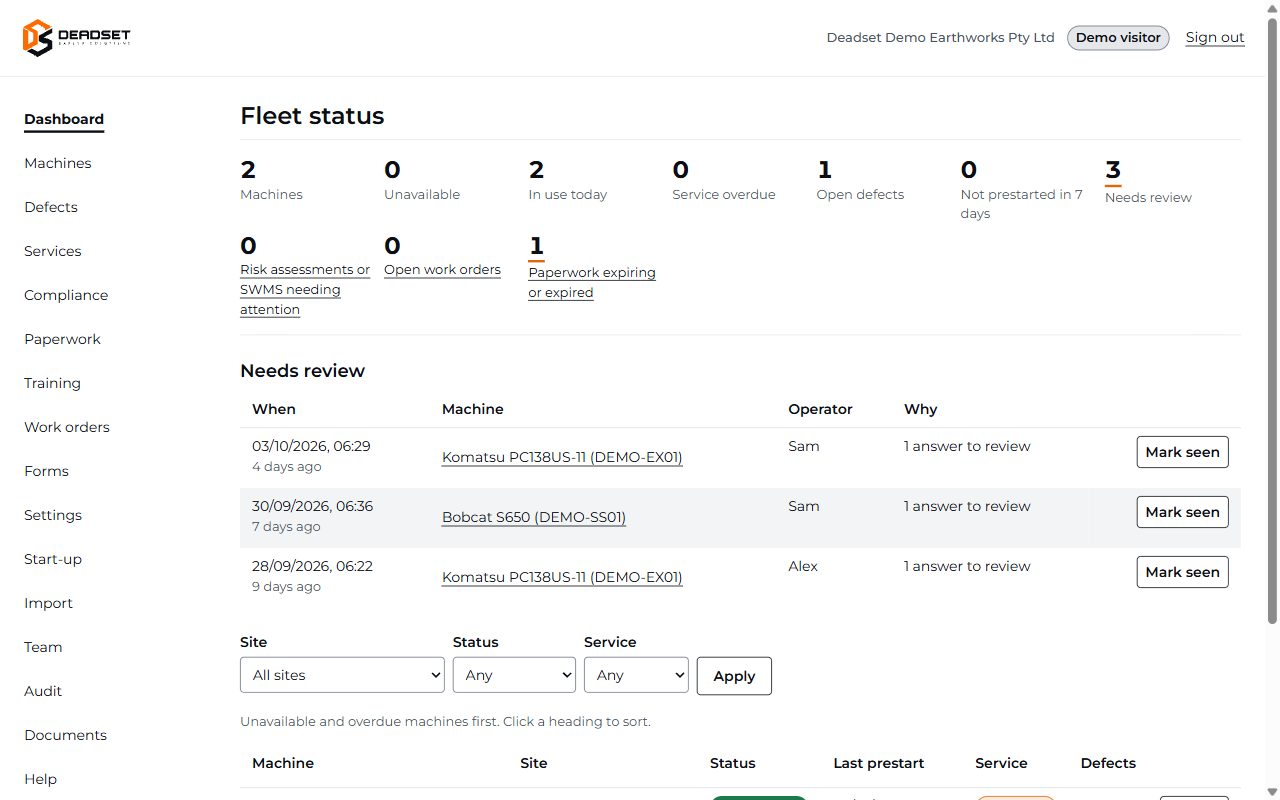Sort fleet table by Site heading
The width and height of the screenshot is (1280, 800).
[534, 763]
